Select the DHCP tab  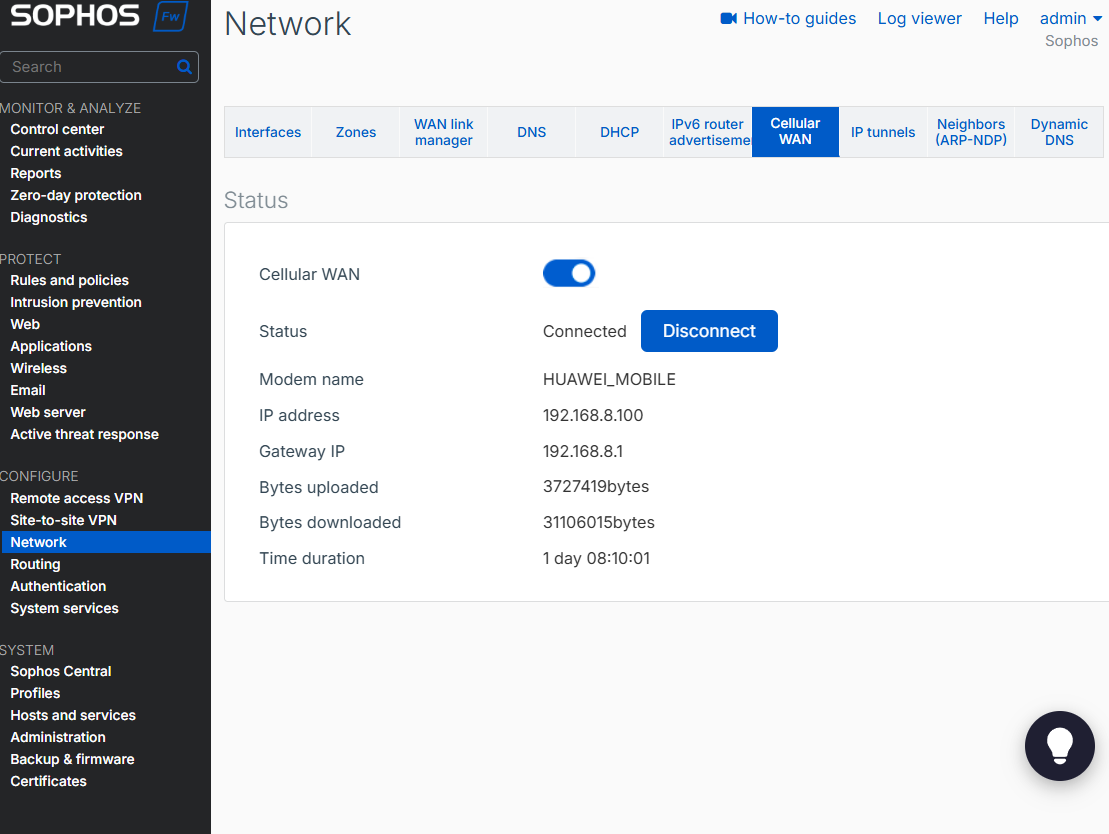(x=619, y=132)
